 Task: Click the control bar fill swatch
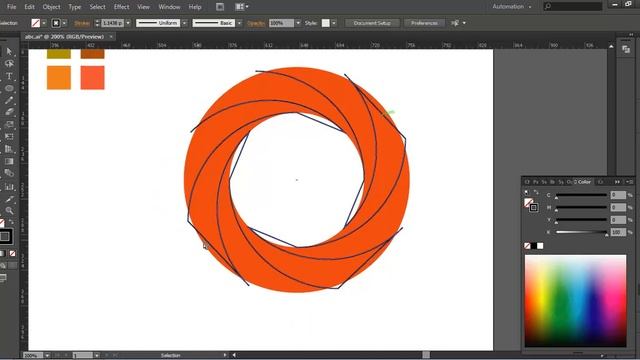point(36,23)
